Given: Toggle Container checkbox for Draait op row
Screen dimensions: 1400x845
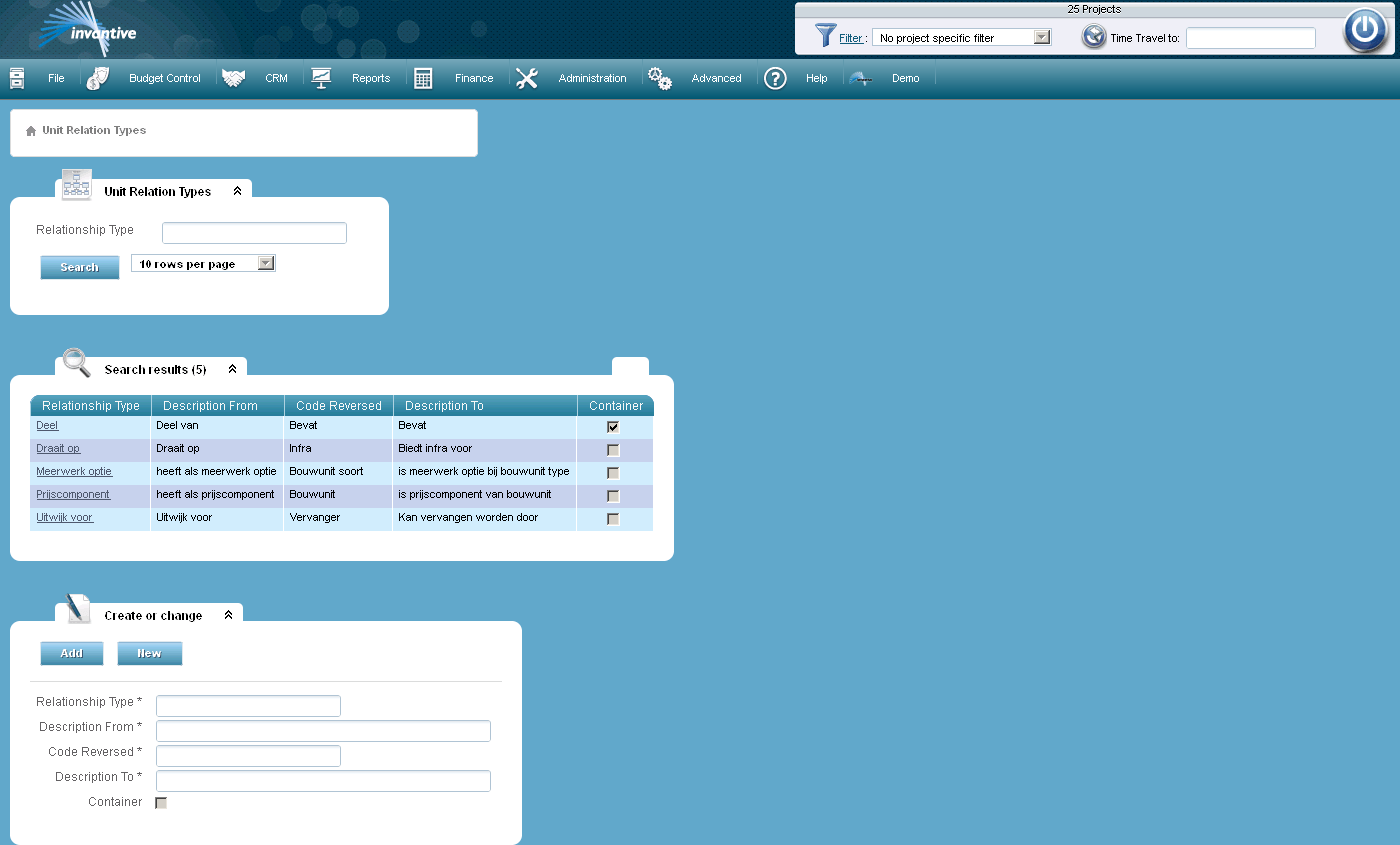Looking at the screenshot, I should [x=613, y=450].
